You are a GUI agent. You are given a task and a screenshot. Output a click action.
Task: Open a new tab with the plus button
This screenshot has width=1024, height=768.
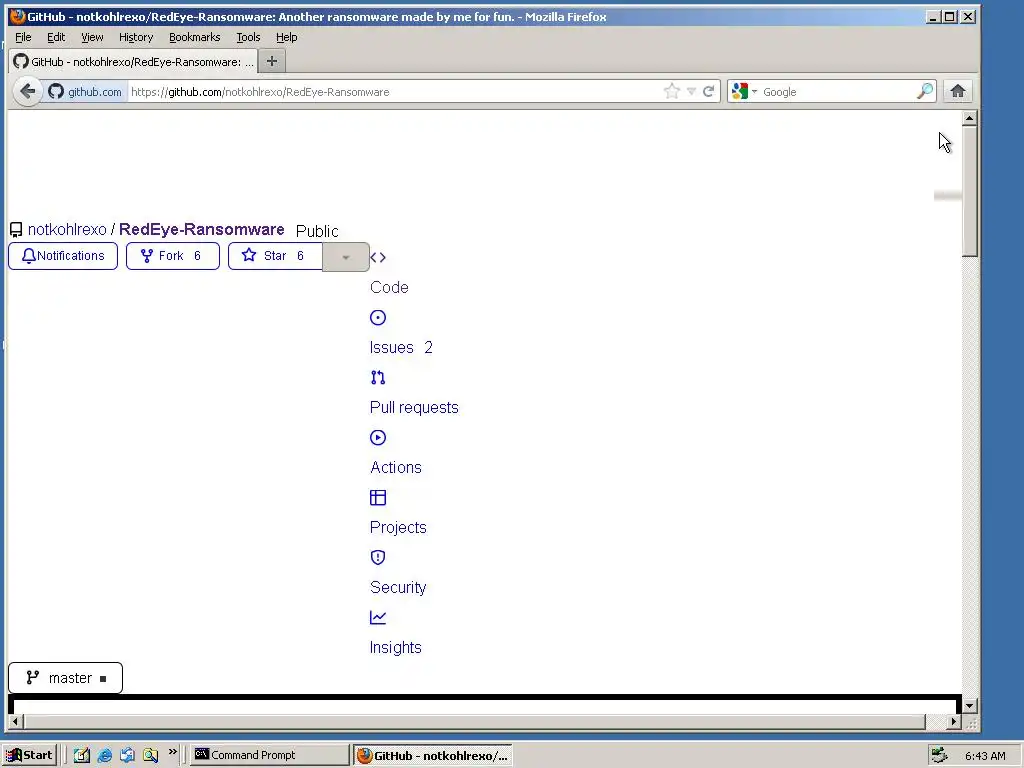point(272,61)
